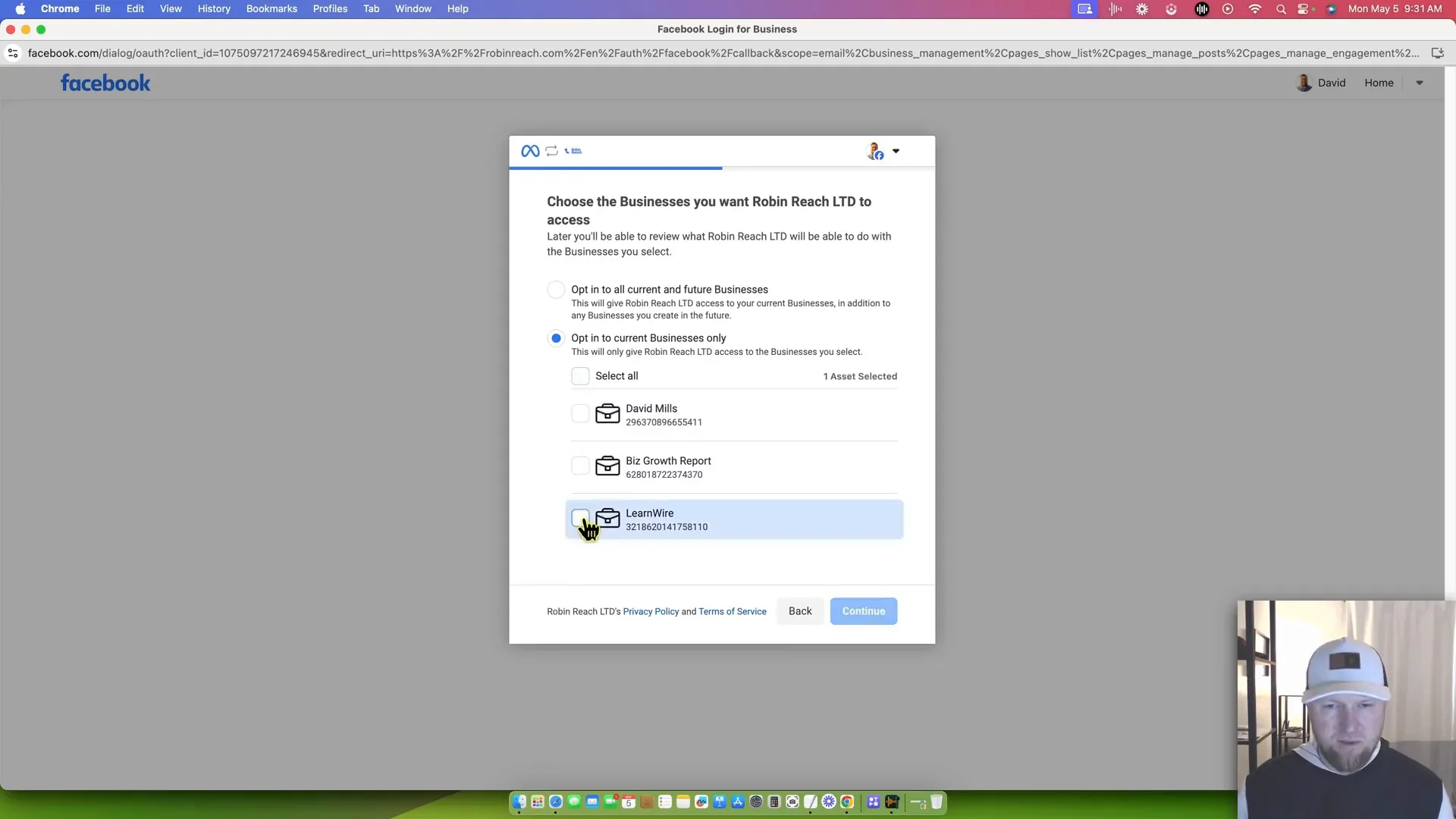The width and height of the screenshot is (1456, 819).
Task: Open Wi-Fi status menu
Action: click(1255, 9)
